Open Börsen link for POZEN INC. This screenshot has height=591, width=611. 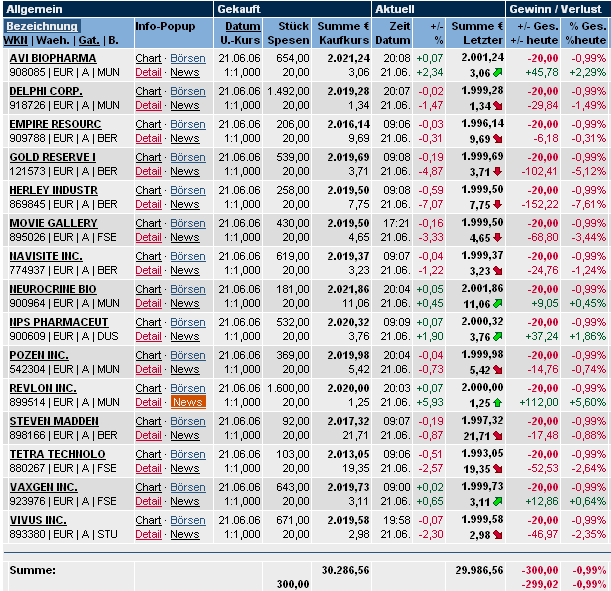point(188,356)
